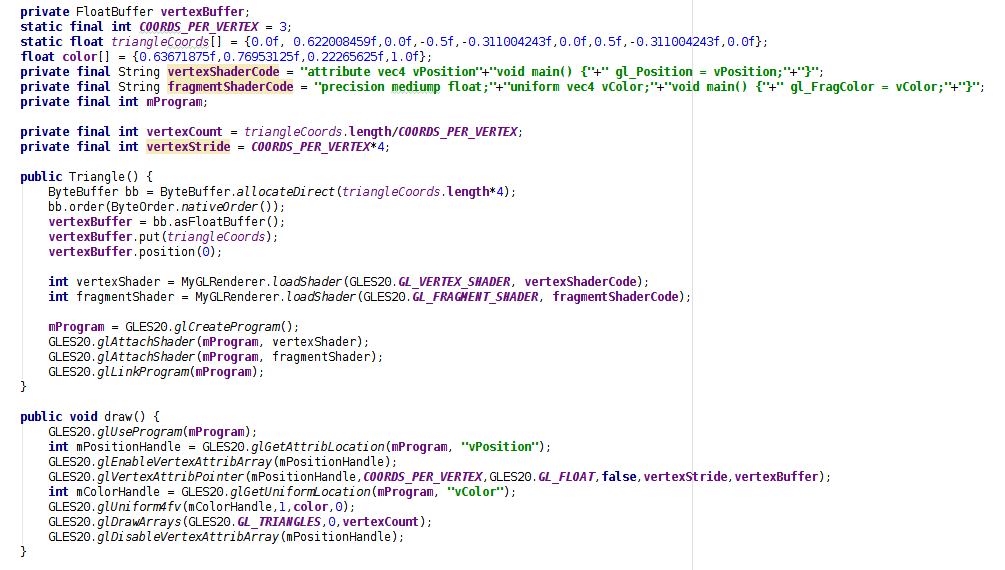Screen dimensions: 1005x570
Task: Click the GL_TRIANGLES constant
Action: coord(279,522)
